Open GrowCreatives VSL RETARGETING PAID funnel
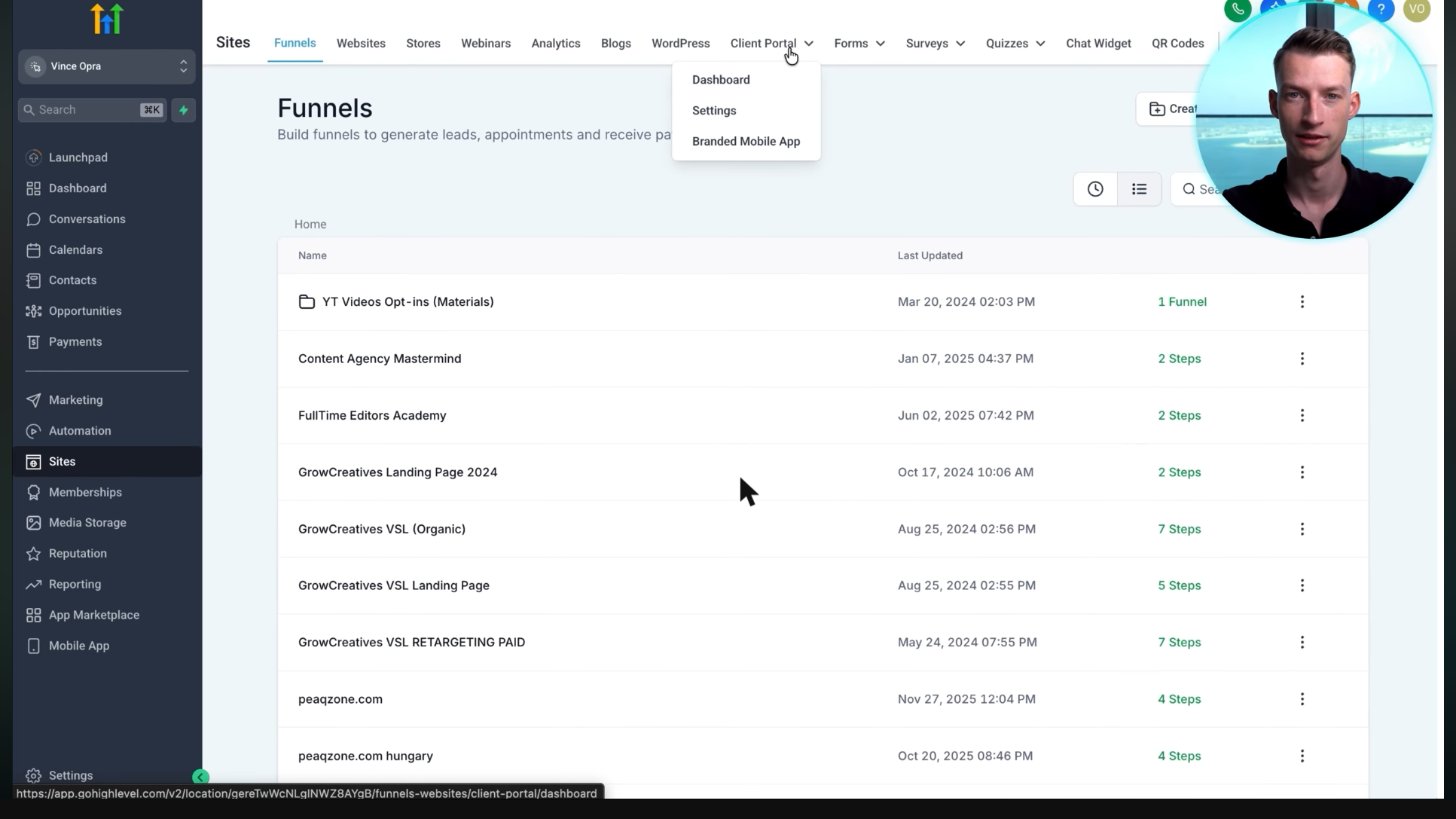This screenshot has height=819, width=1456. [411, 642]
